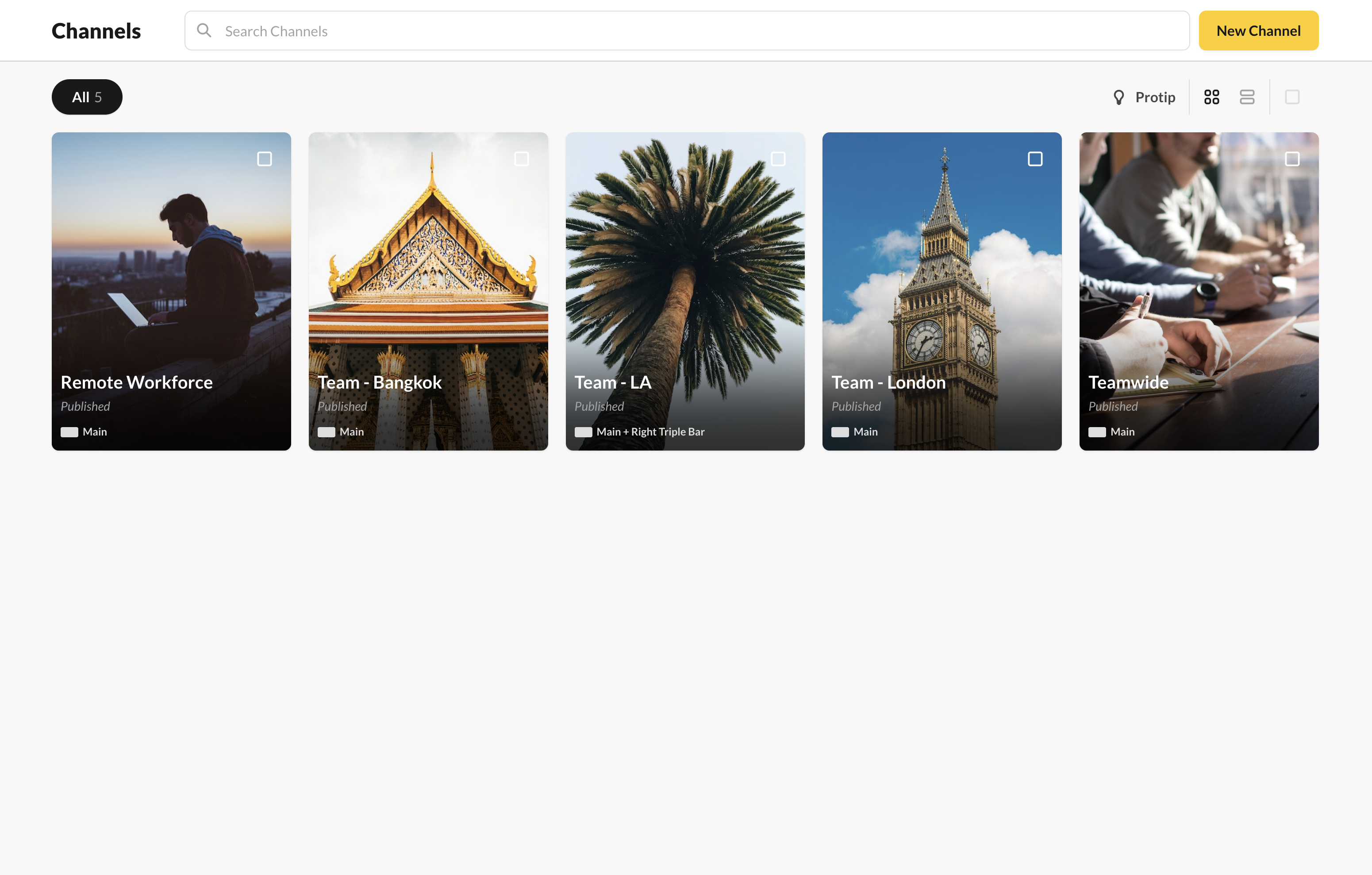
Task: Click Team - LA layout zone icon
Action: [x=583, y=432]
